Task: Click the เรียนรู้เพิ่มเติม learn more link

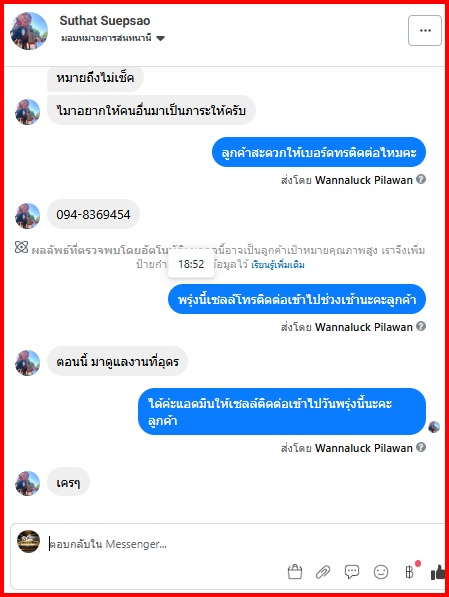Action: tap(278, 265)
